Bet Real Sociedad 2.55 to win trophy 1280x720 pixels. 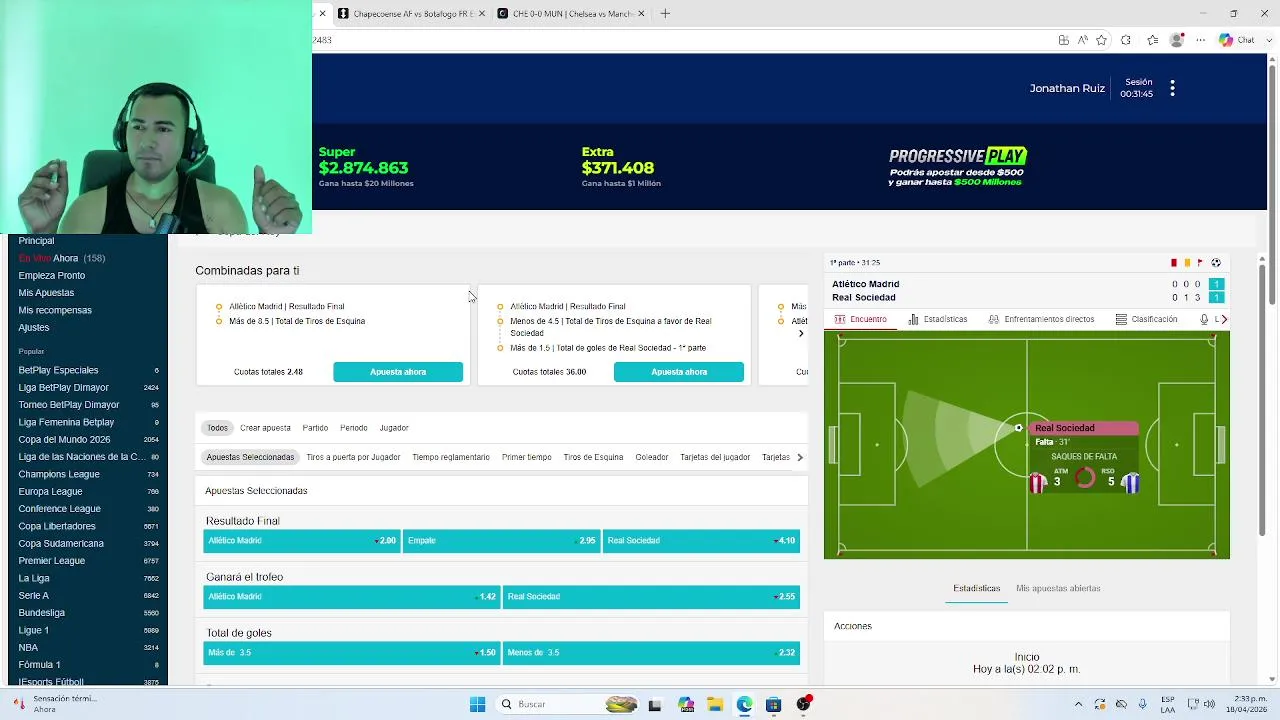coord(651,597)
